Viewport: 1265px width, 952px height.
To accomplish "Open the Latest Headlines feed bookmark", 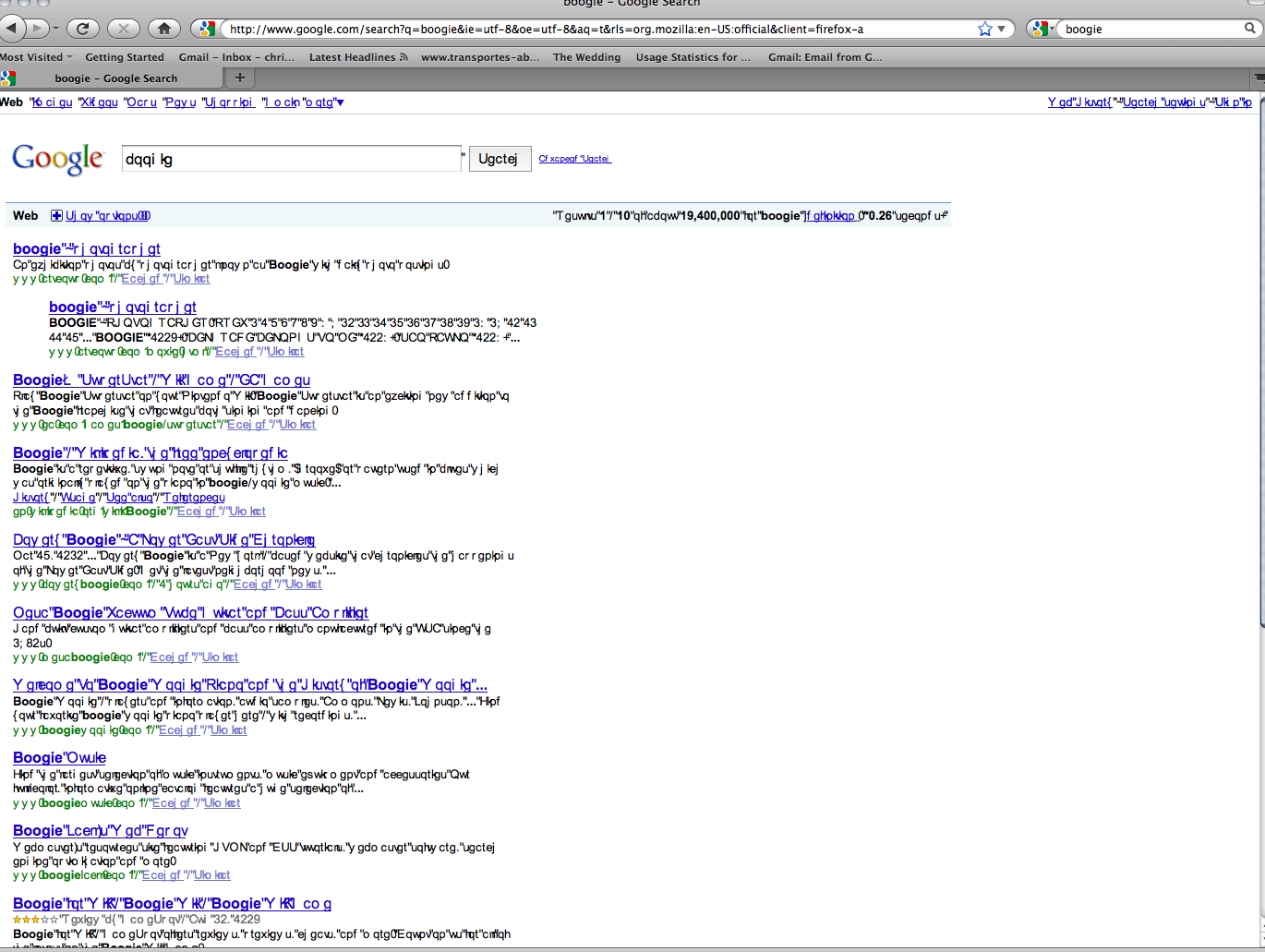I will pyautogui.click(x=358, y=57).
